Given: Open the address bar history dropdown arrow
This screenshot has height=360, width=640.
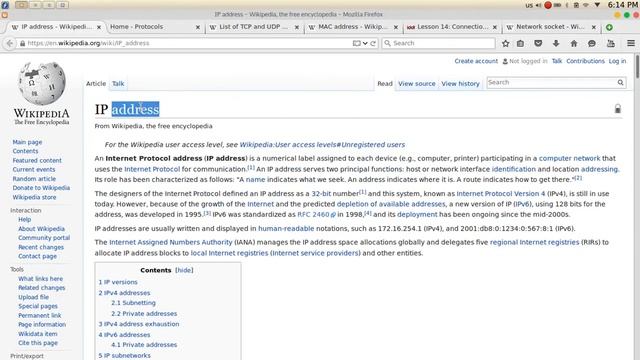Looking at the screenshot, I should 365,43.
